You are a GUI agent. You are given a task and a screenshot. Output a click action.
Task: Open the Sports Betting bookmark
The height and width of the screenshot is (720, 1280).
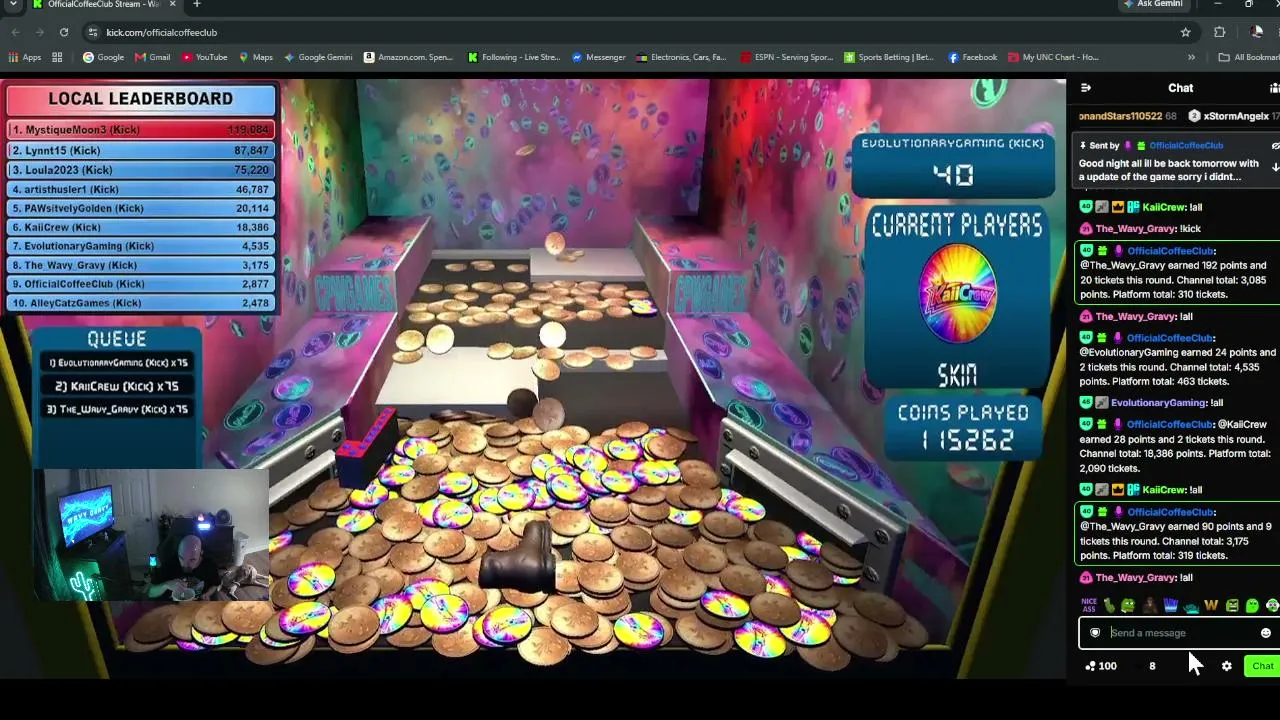pos(888,57)
